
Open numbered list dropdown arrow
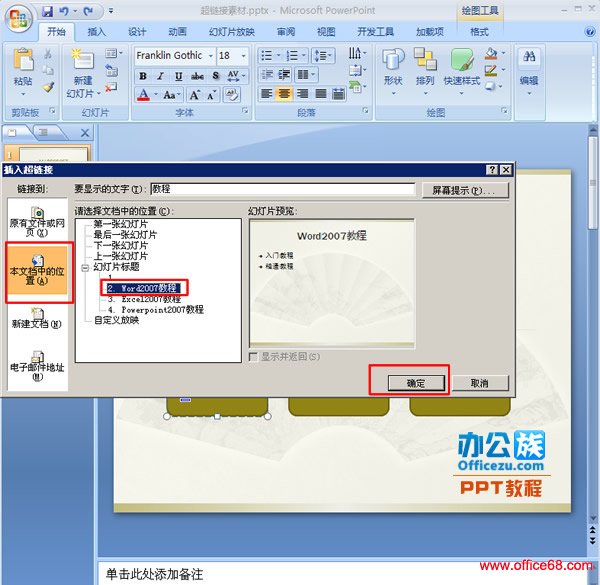[303, 56]
